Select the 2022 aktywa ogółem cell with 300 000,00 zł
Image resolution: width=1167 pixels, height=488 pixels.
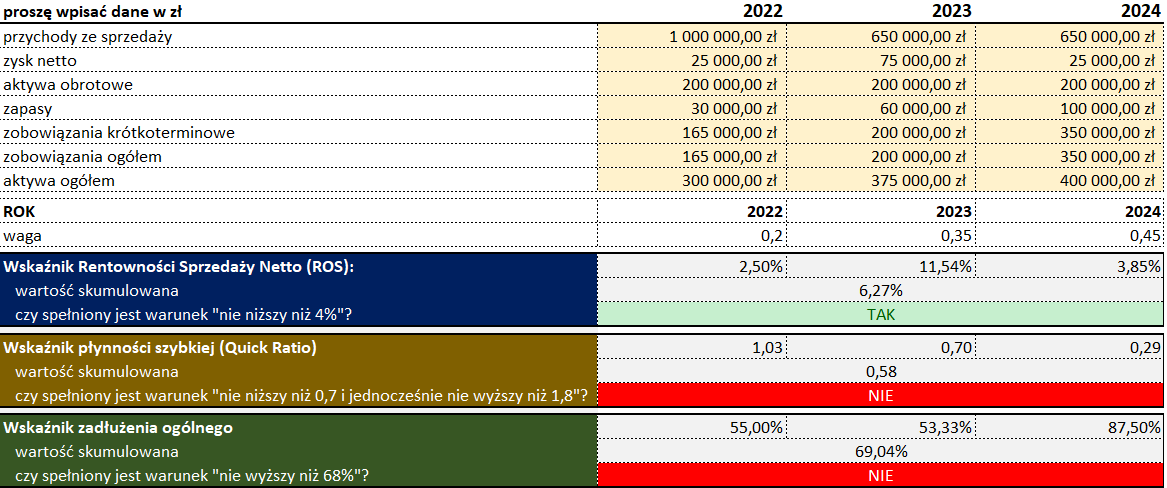pos(691,181)
